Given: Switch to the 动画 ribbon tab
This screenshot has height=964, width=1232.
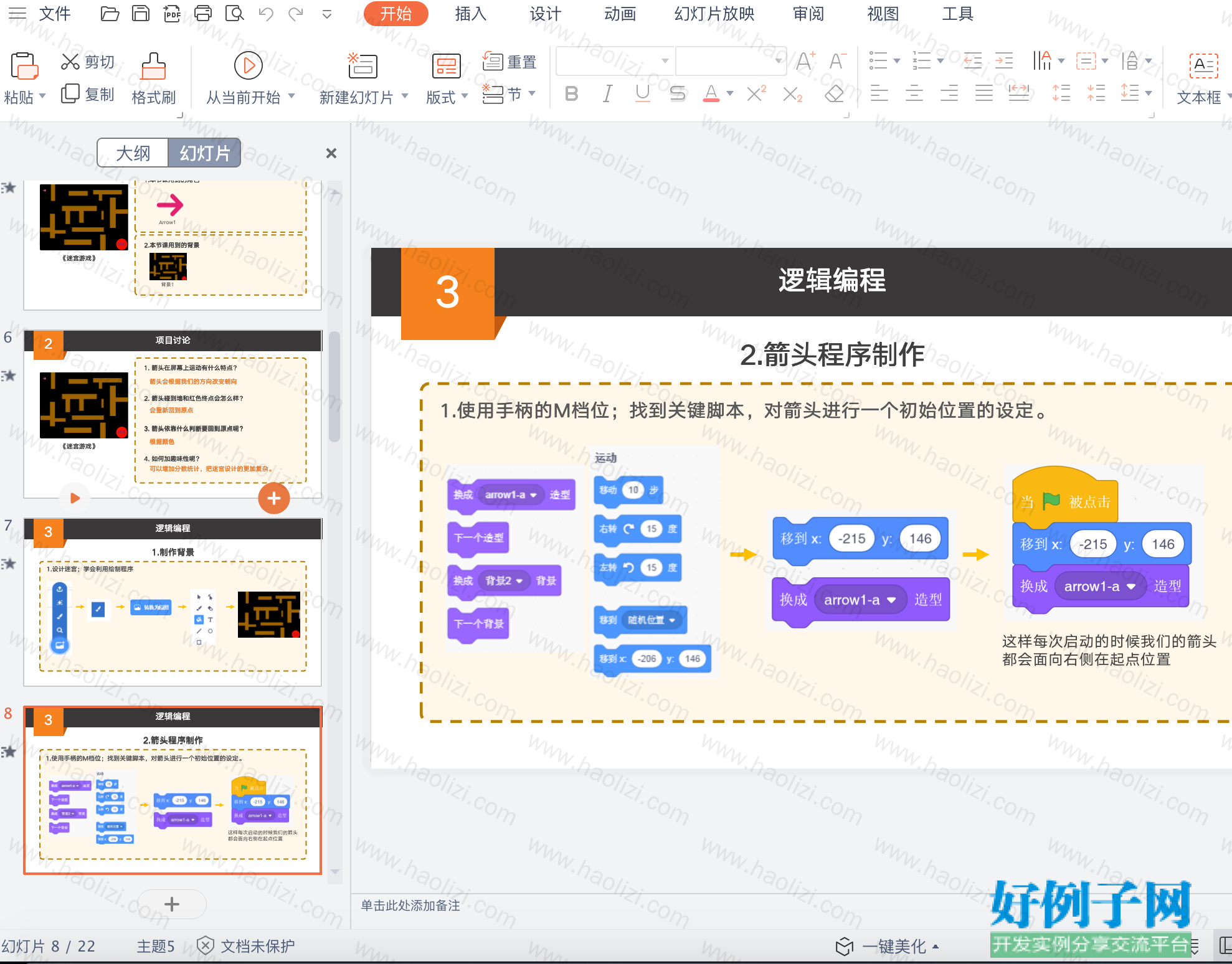Looking at the screenshot, I should click(x=620, y=14).
